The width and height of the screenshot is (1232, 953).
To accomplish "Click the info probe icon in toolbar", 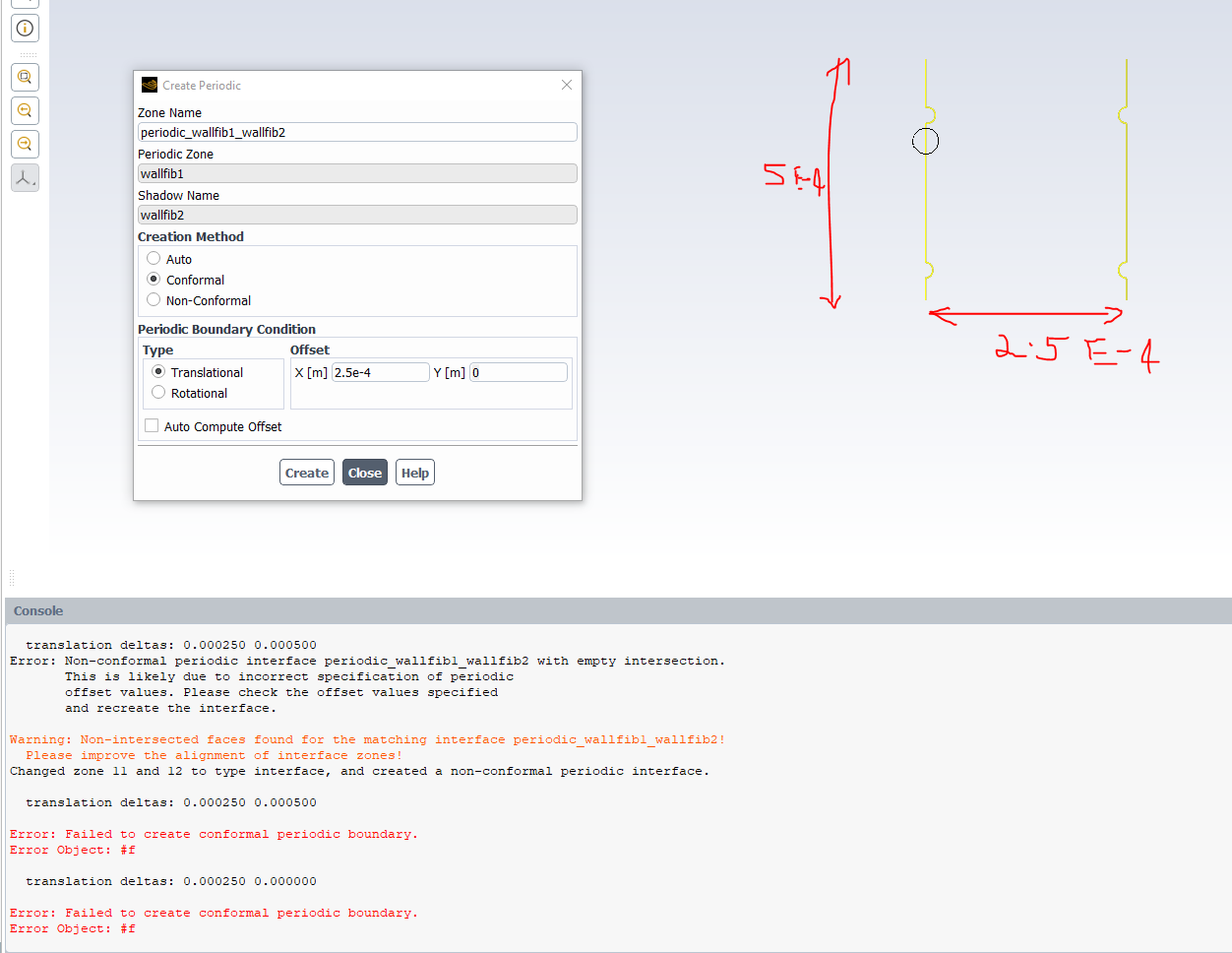I will pyautogui.click(x=25, y=29).
